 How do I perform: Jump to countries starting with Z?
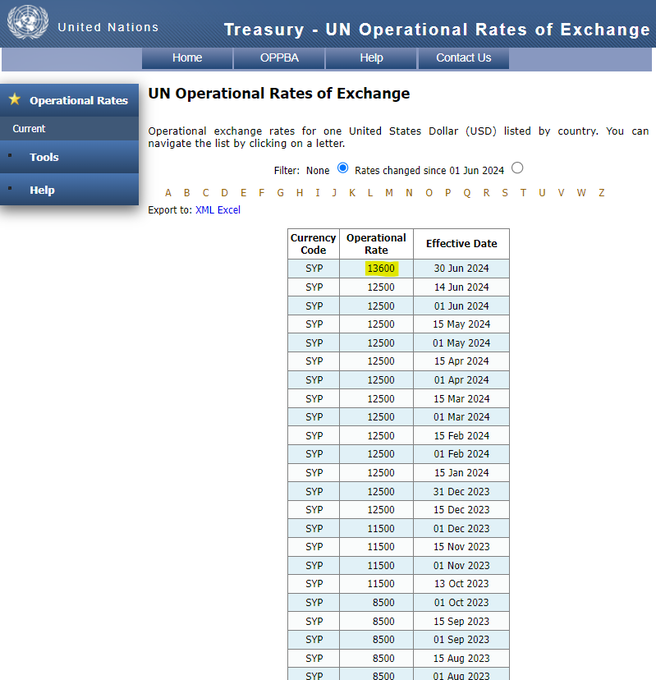[601, 193]
